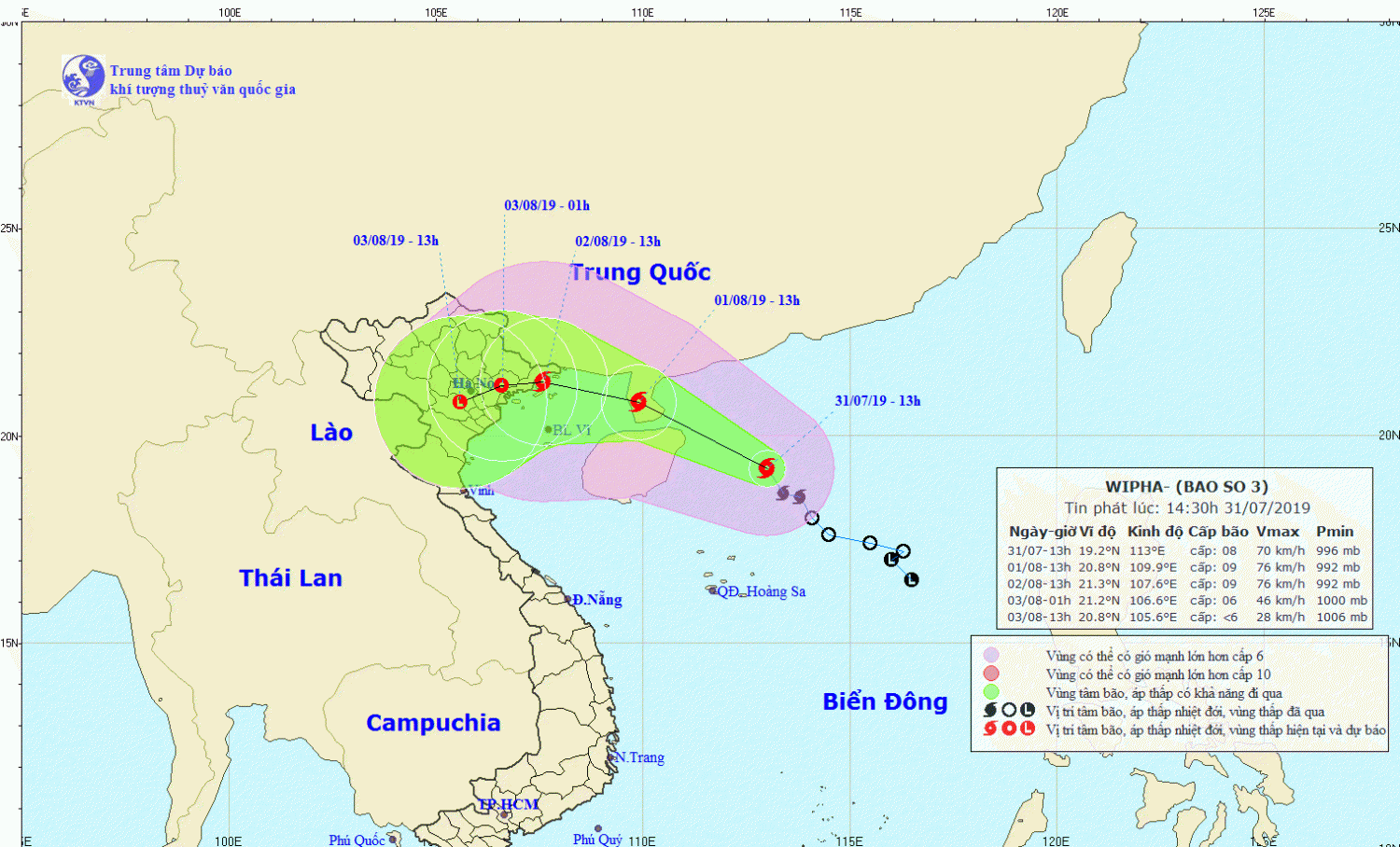The height and width of the screenshot is (847, 1400).
Task: Click the BL Vĩ island dot marker
Action: [548, 430]
